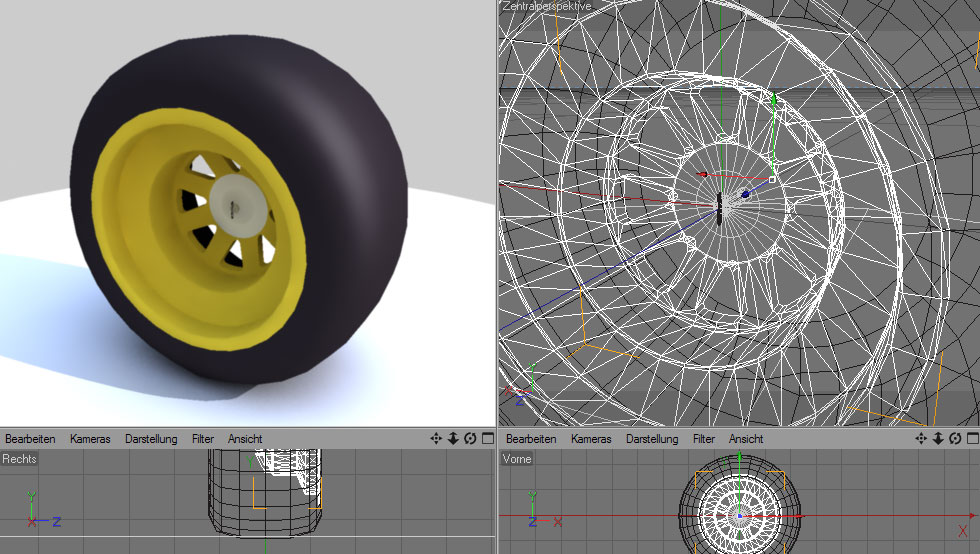This screenshot has width=980, height=554.
Task: Click the zoom arrow icon in the Vorne viewport header
Action: pos(939,439)
